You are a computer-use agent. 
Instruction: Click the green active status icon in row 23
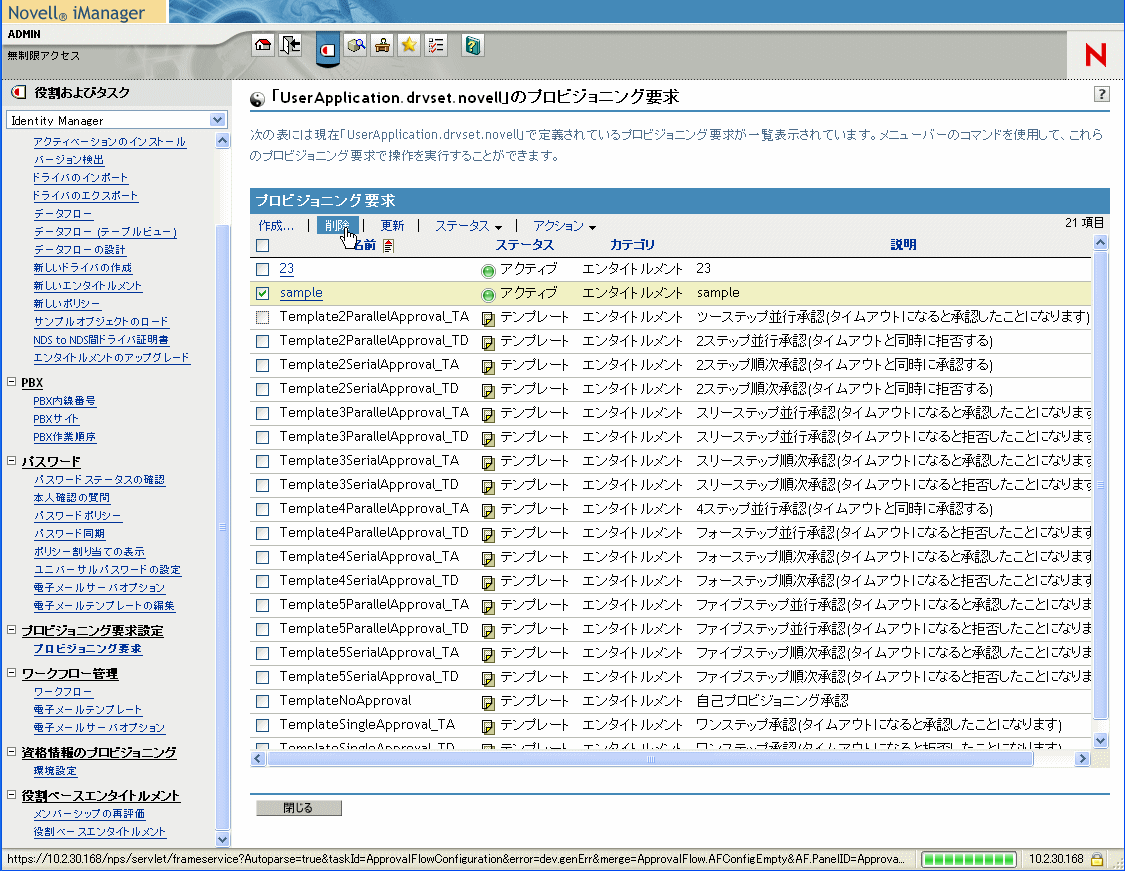click(488, 270)
